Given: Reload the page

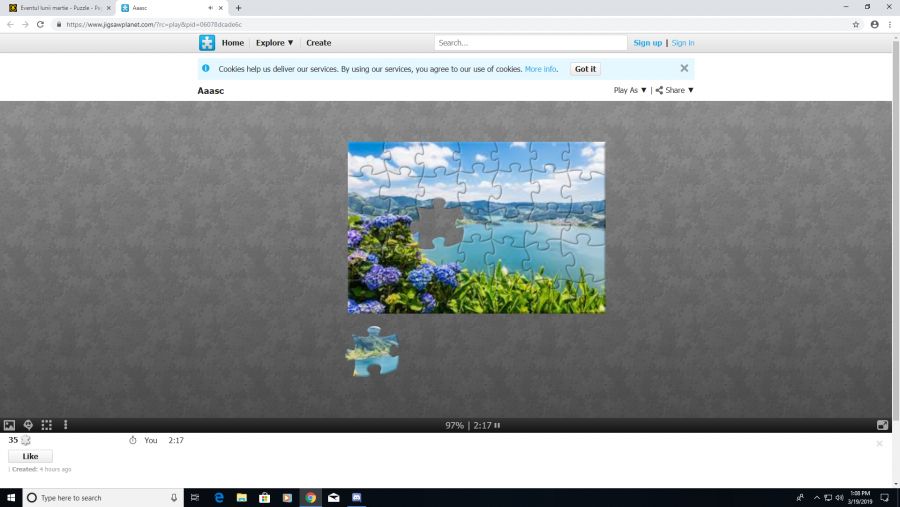Looking at the screenshot, I should tap(40, 24).
